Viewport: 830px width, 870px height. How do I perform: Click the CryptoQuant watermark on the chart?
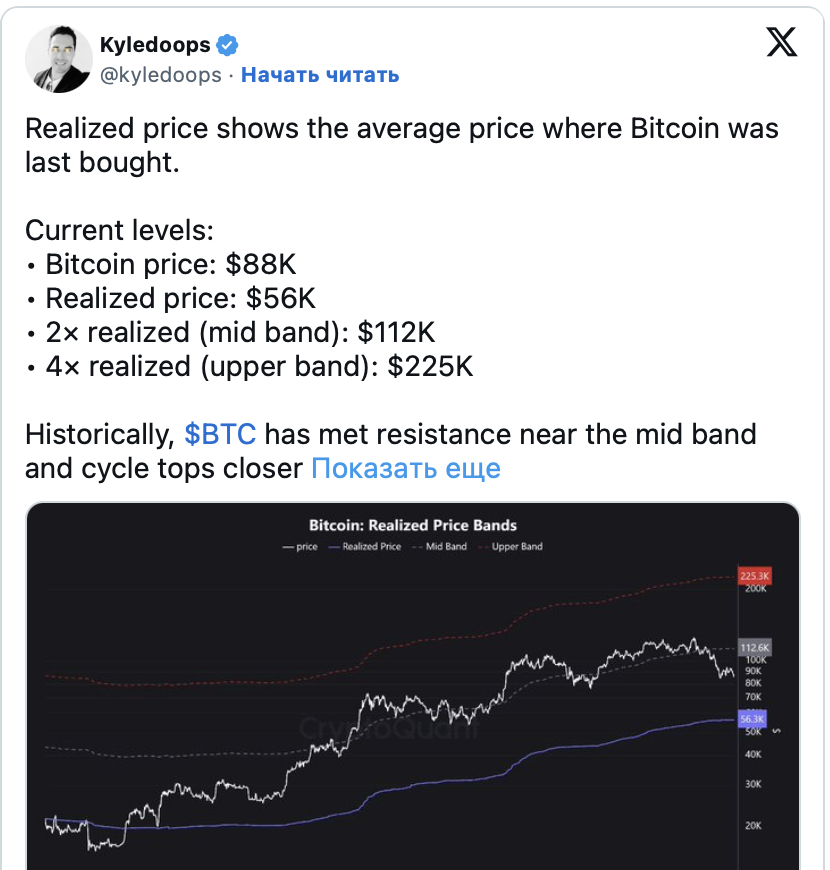point(390,729)
